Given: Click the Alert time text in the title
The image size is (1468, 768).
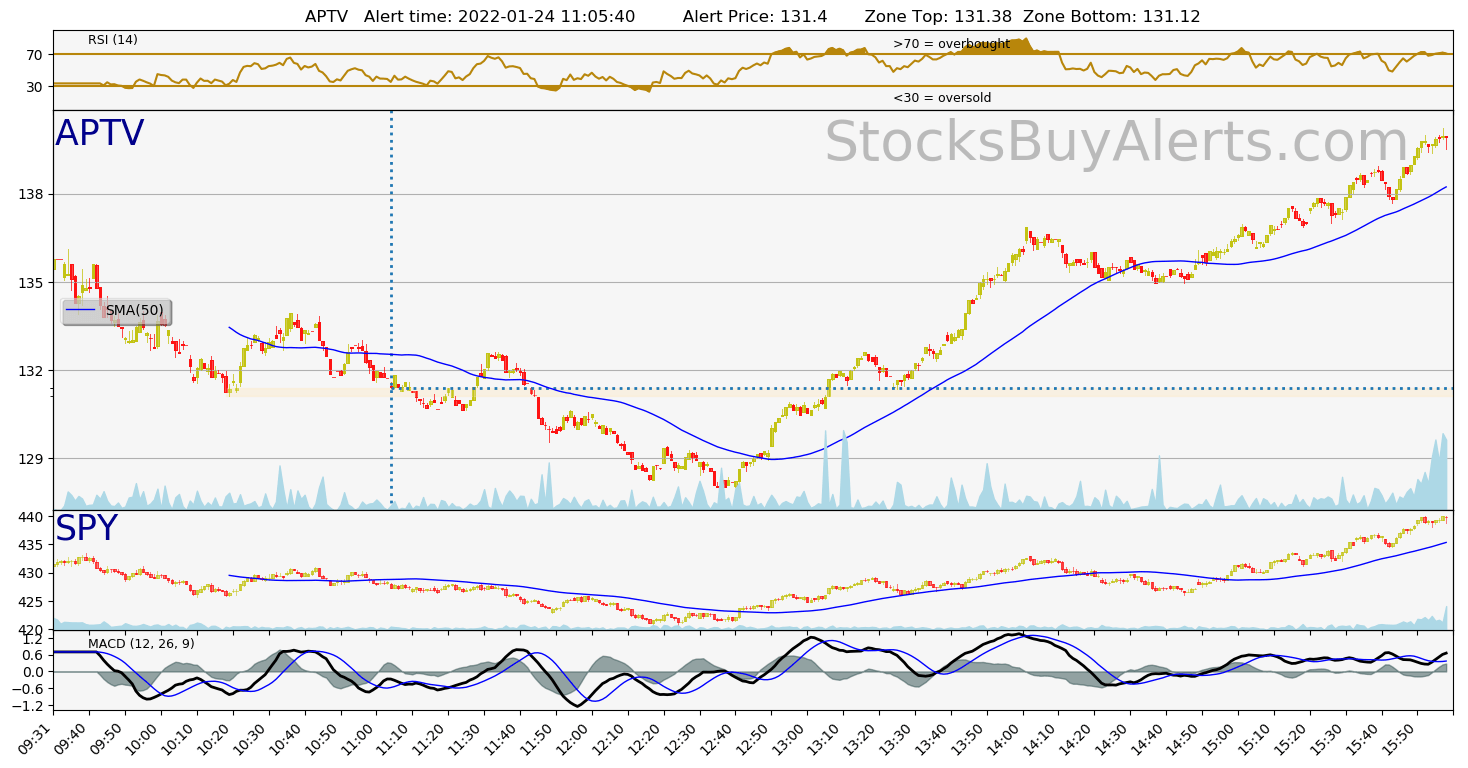Looking at the screenshot, I should [499, 17].
